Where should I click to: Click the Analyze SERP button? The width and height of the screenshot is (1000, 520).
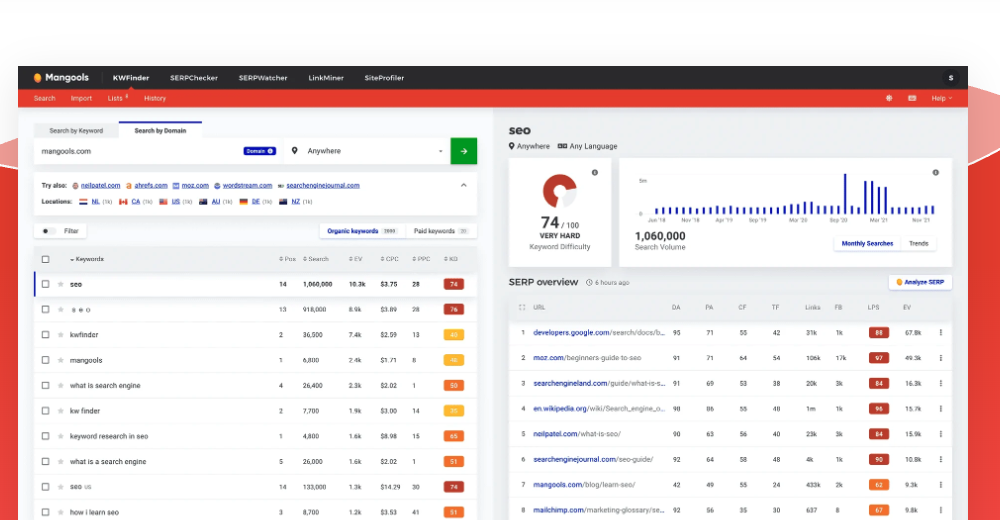tap(920, 282)
